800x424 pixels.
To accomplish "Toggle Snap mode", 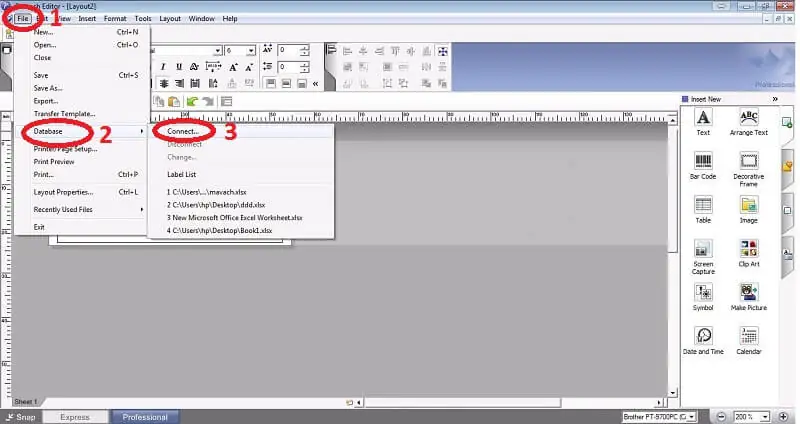I will point(21,417).
